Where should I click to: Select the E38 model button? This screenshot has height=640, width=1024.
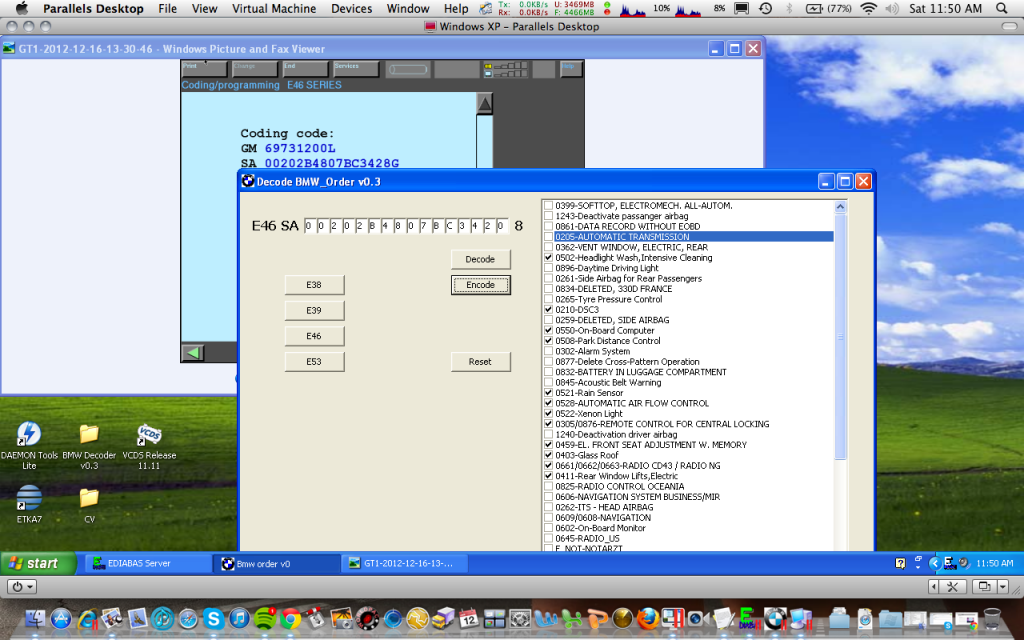(314, 285)
